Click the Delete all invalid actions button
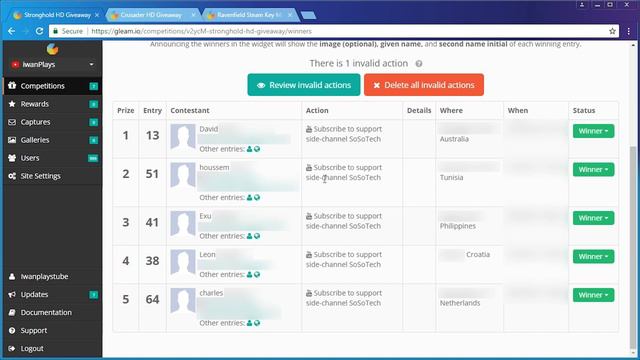 (424, 85)
